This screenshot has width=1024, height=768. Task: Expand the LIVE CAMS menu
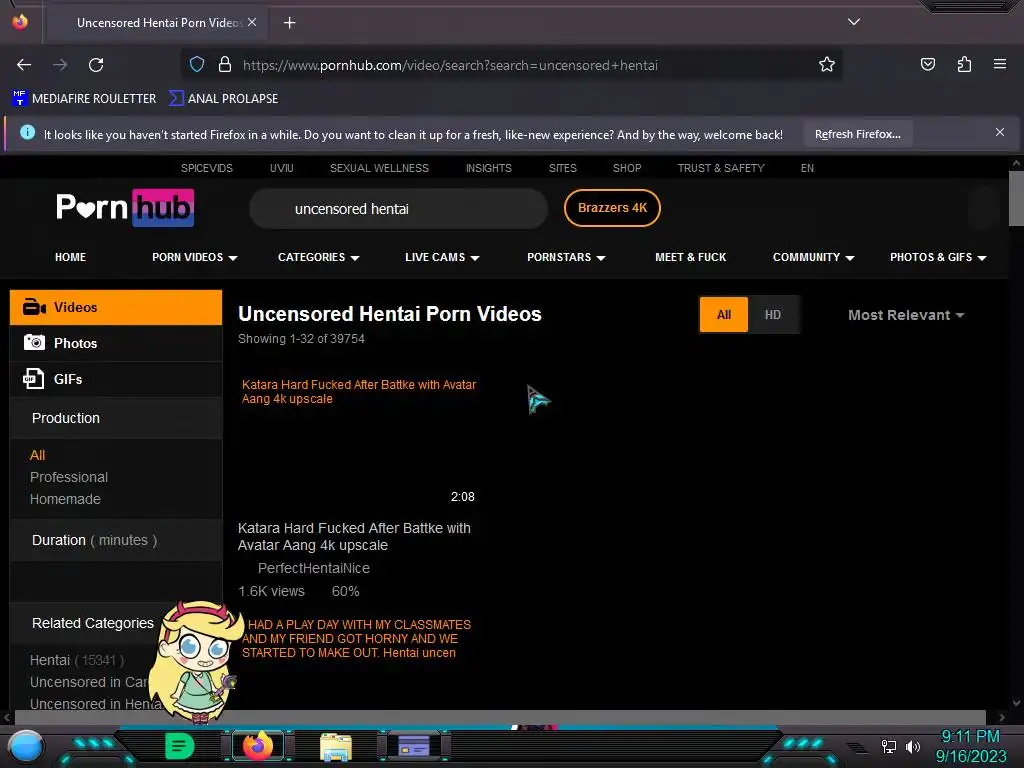[x=442, y=257]
